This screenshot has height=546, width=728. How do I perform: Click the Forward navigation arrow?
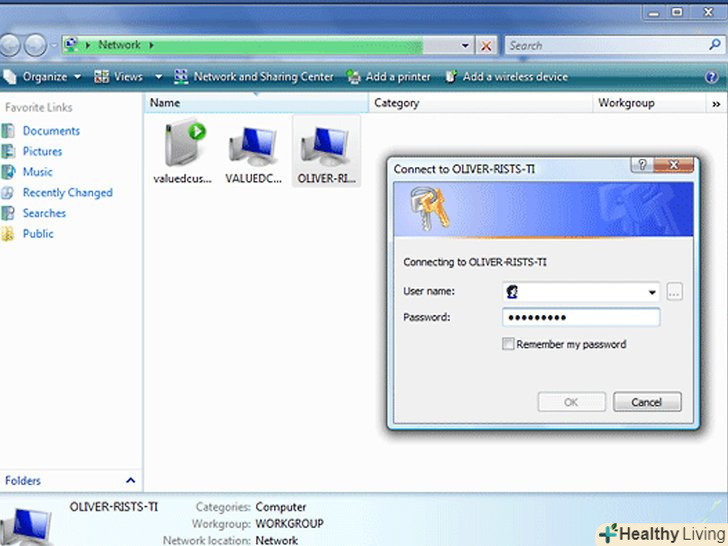pos(36,46)
